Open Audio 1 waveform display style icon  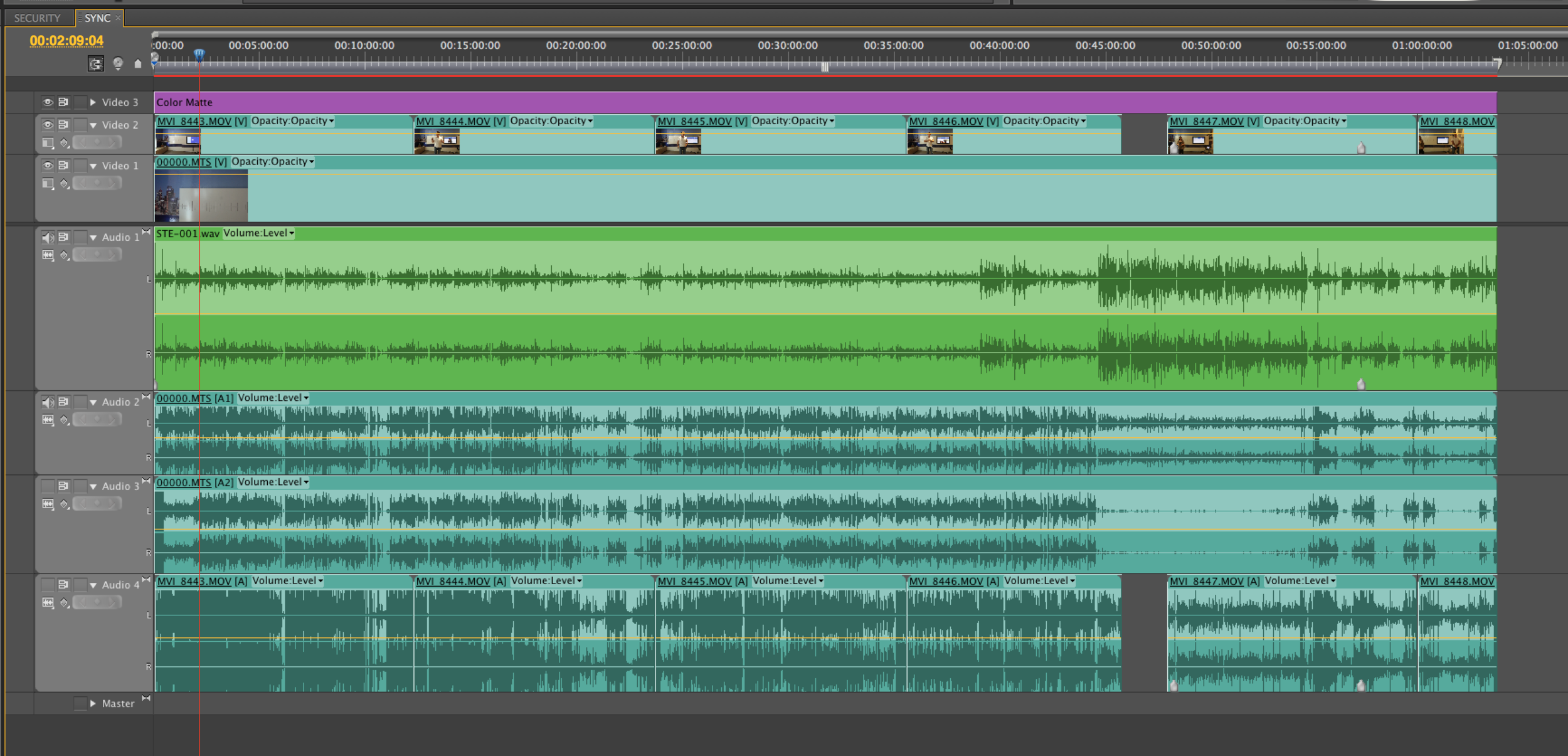pyautogui.click(x=48, y=255)
